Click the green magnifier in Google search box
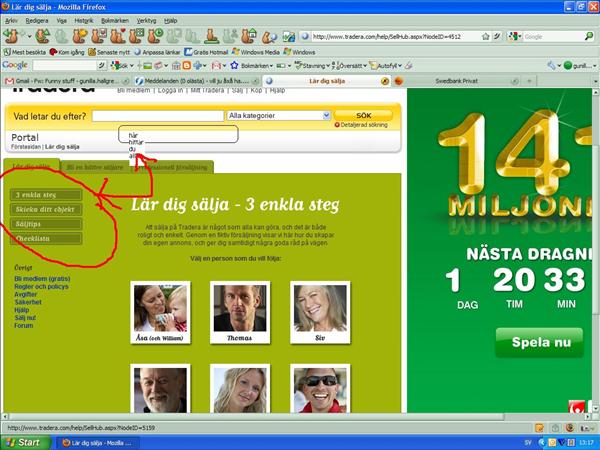The image size is (600, 450). [x=589, y=36]
